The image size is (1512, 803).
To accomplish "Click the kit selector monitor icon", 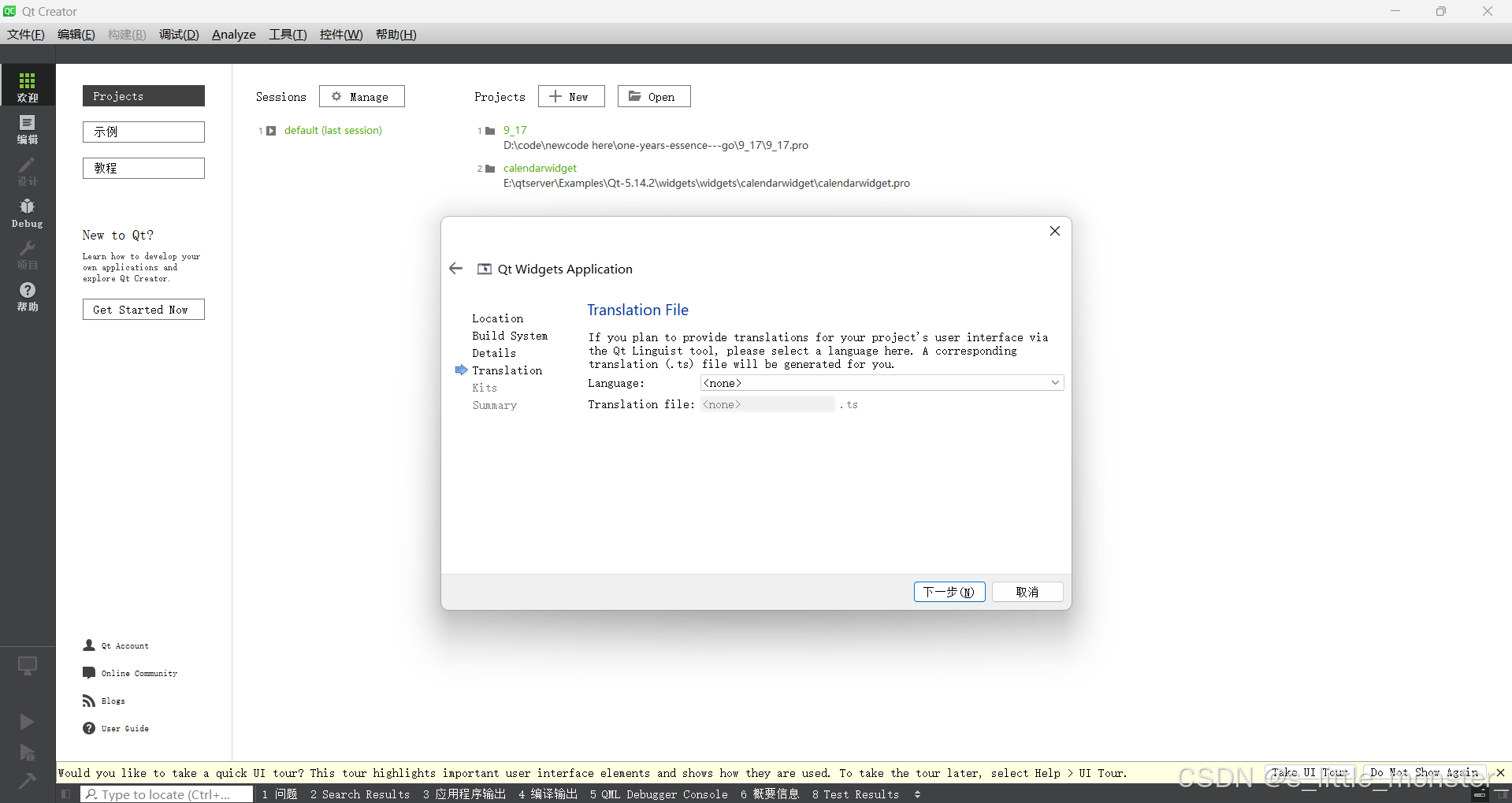I will pyautogui.click(x=28, y=666).
